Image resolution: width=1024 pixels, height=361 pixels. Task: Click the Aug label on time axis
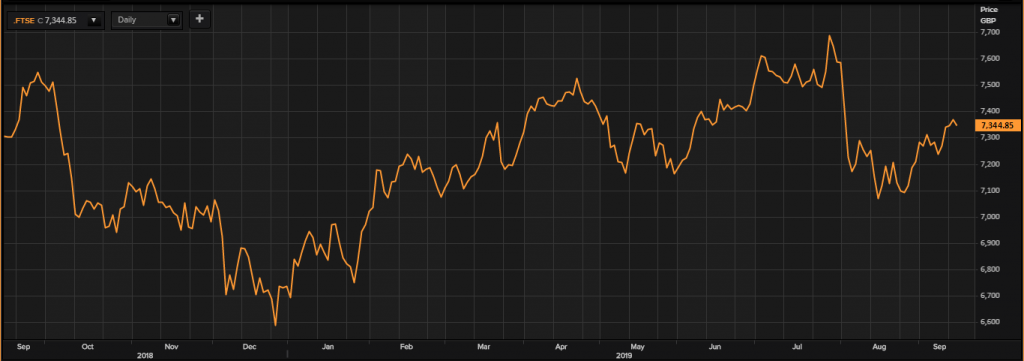pyautogui.click(x=879, y=346)
